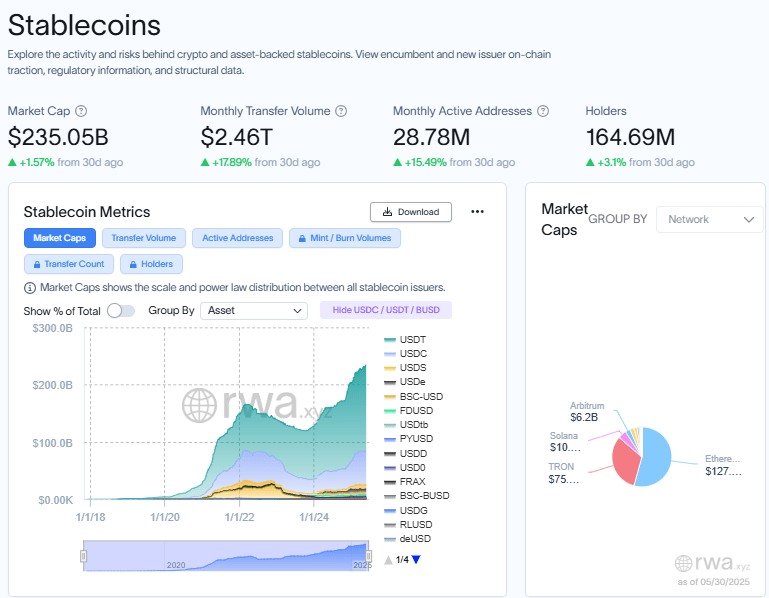Click the Solana slice in pie chart
The width and height of the screenshot is (769, 598).
[625, 436]
